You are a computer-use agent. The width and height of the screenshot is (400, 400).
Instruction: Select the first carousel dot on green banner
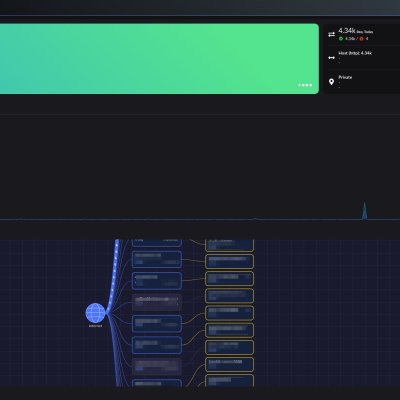click(299, 85)
